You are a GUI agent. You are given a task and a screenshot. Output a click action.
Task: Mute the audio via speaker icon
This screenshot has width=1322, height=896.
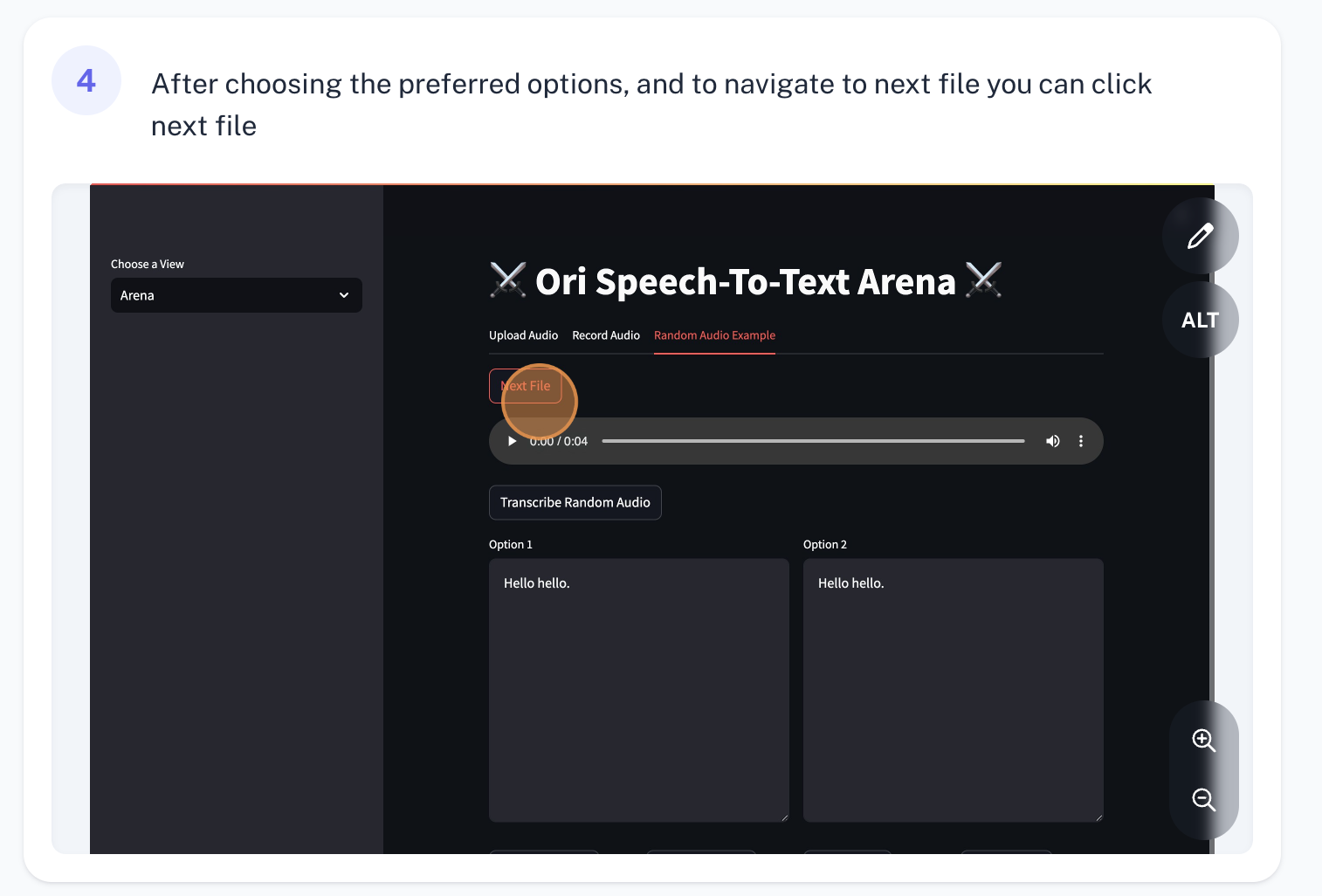tap(1053, 441)
